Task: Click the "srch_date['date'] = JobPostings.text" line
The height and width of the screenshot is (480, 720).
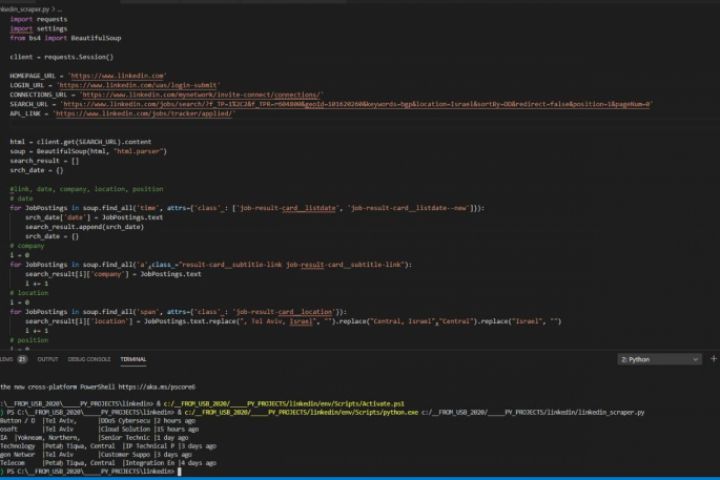Action: (x=94, y=217)
